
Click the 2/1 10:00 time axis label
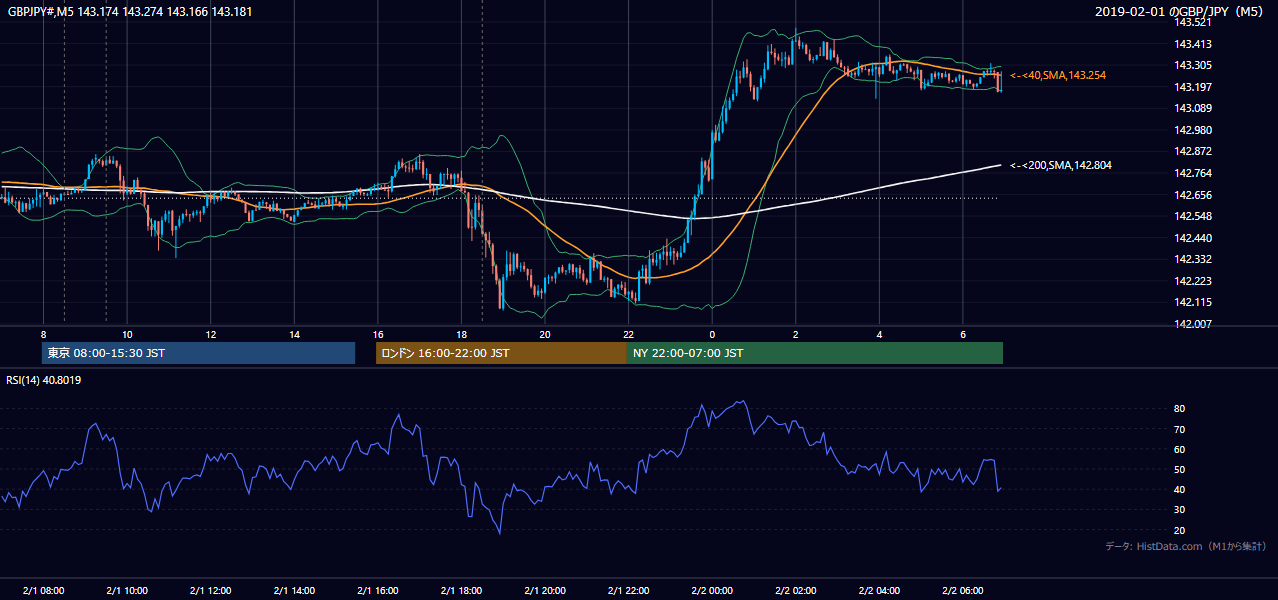(x=126, y=591)
